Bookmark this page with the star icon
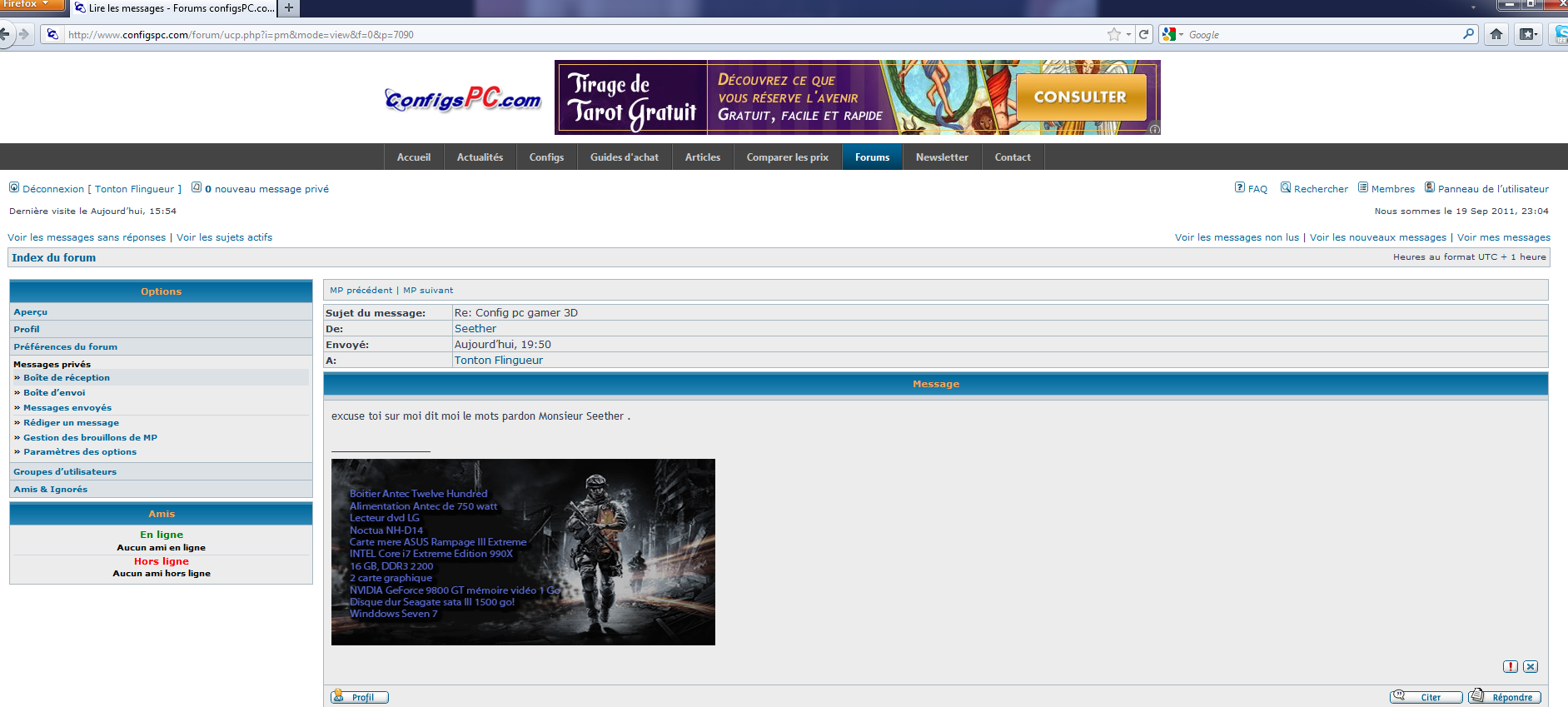 pos(1113,34)
